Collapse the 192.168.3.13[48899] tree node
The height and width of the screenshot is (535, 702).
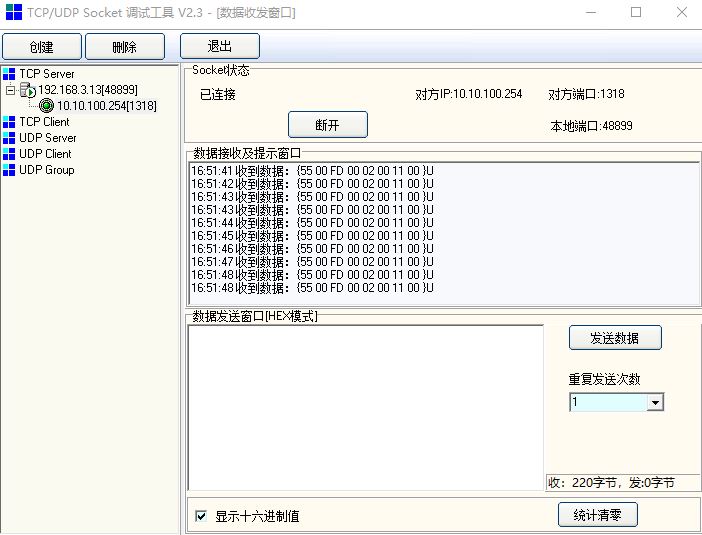[x=10, y=90]
